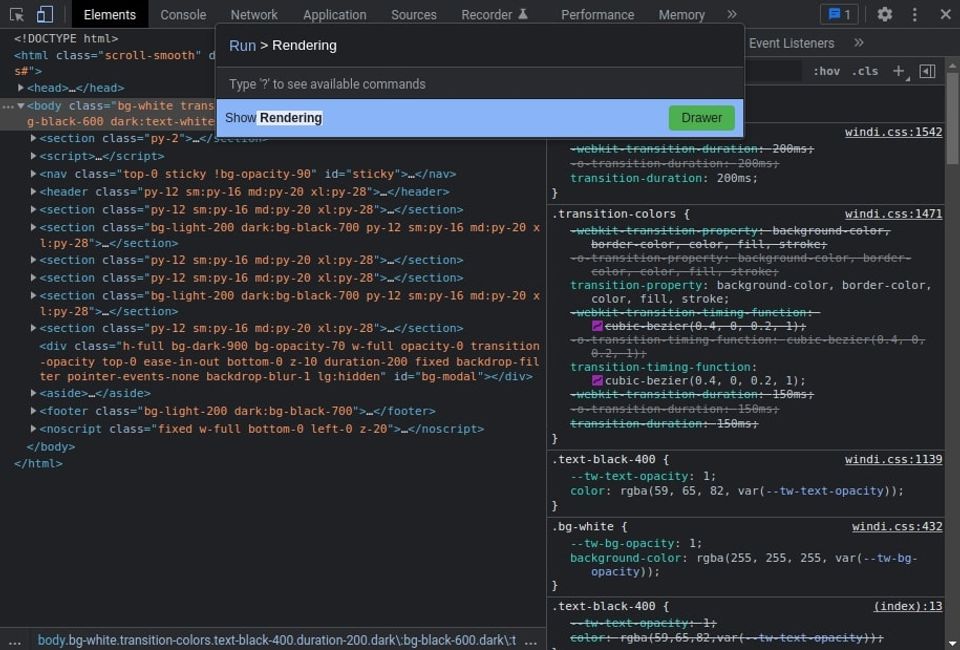Click the .bg-white selector
960x650 pixels.
(583, 526)
